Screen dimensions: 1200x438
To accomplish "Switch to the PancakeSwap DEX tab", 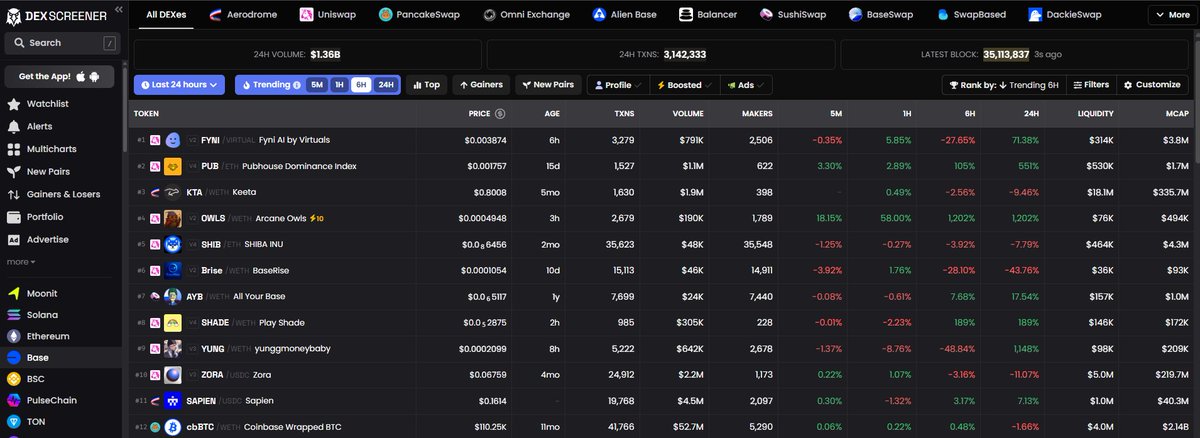I will (x=419, y=15).
